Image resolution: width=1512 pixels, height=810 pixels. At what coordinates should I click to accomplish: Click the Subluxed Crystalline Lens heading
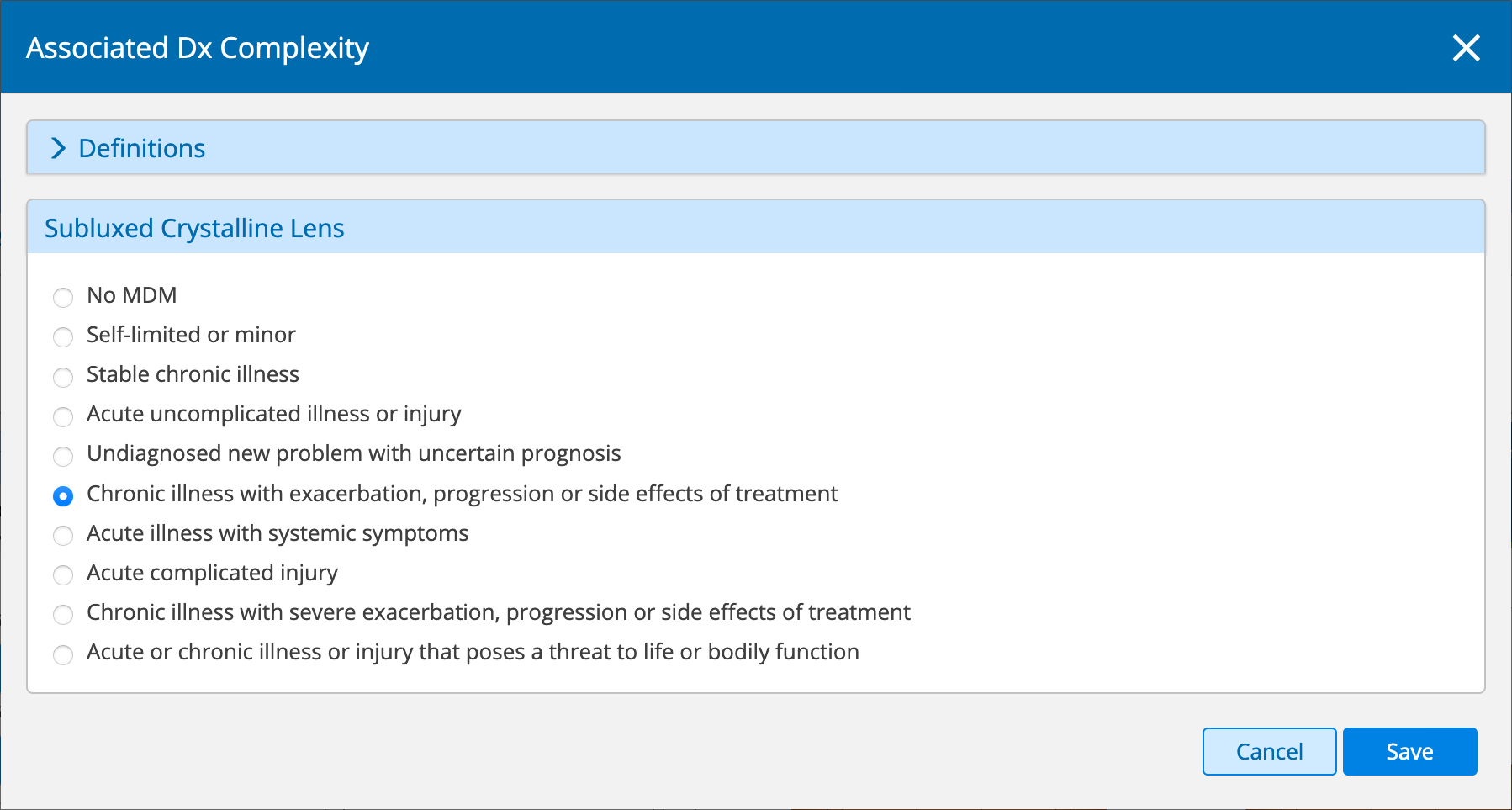194,228
